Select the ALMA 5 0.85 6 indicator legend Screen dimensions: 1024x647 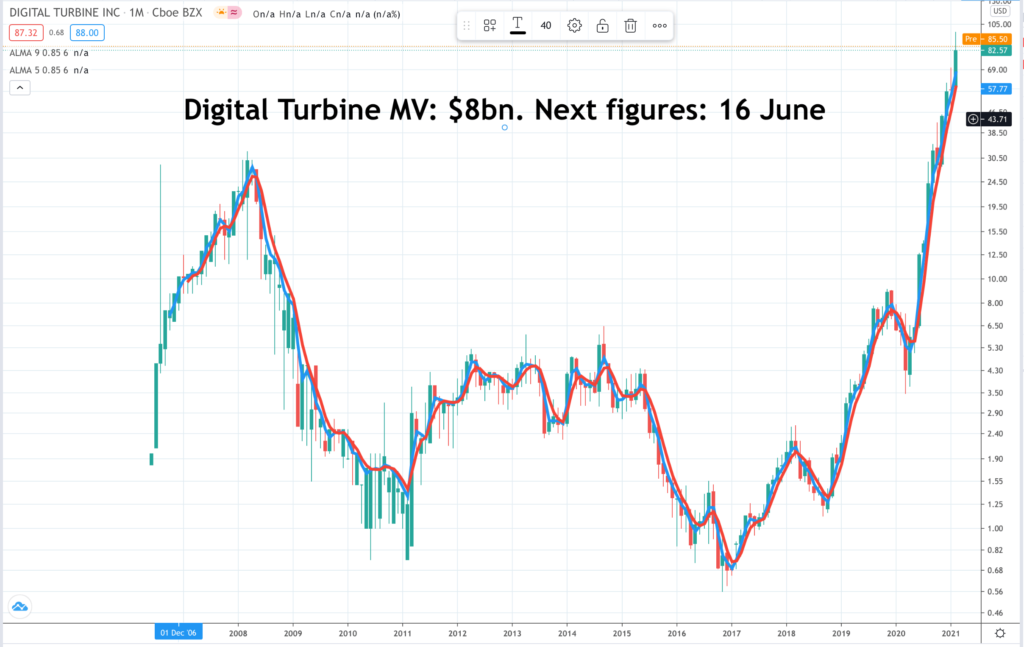click(x=49, y=70)
